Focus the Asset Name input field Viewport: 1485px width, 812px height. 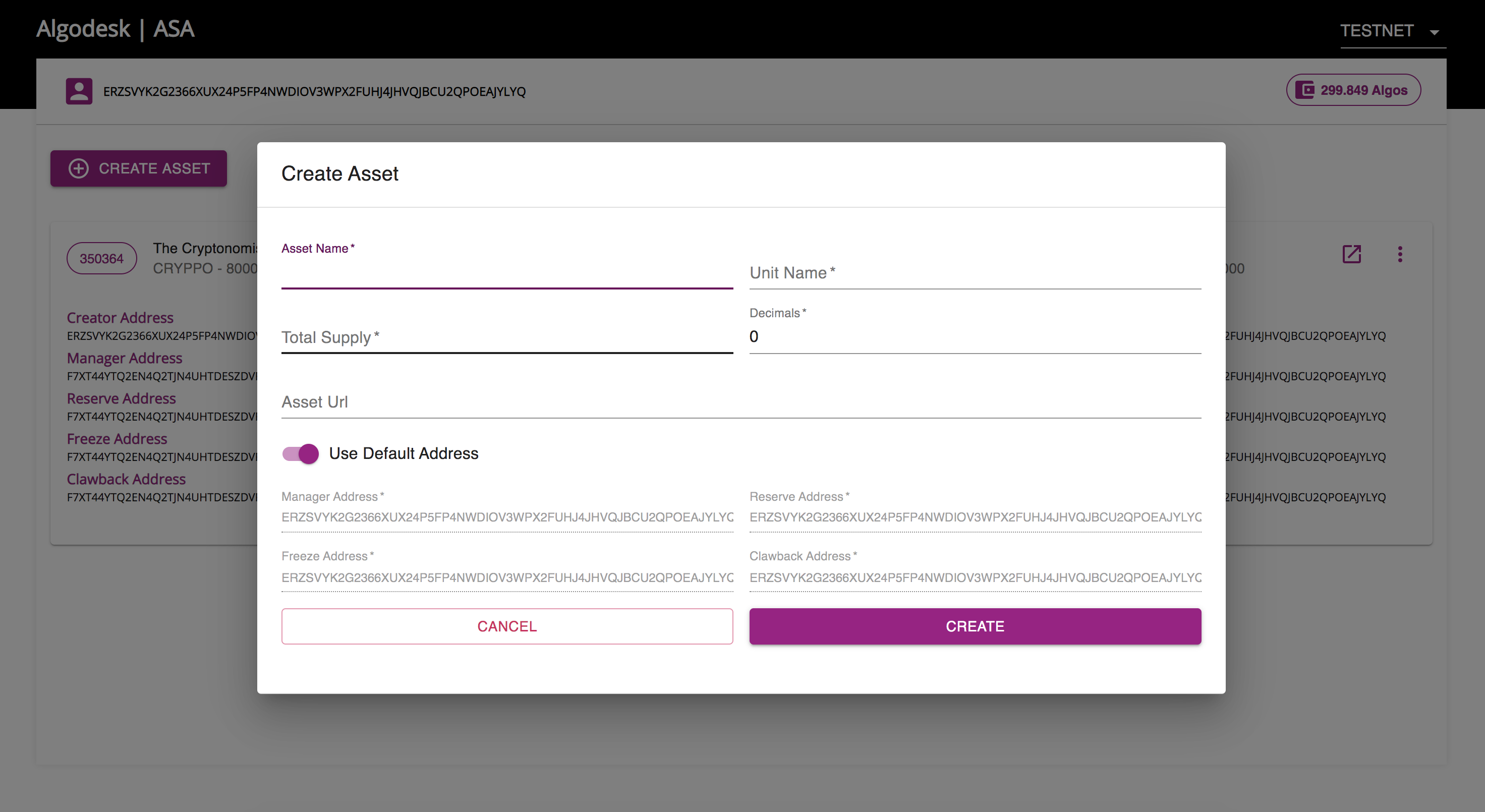click(x=507, y=274)
